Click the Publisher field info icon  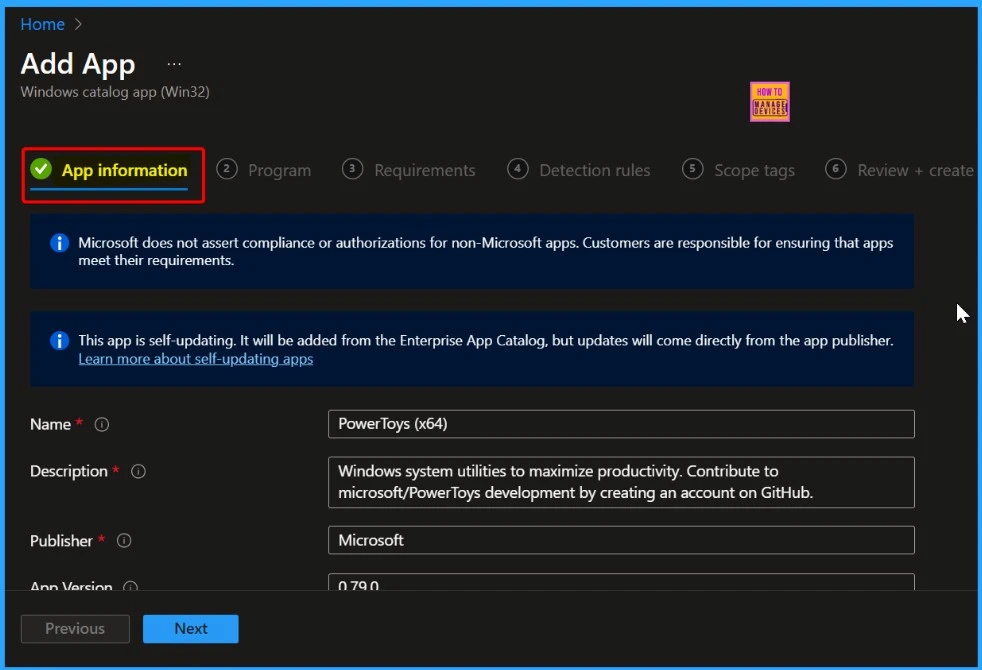tap(124, 541)
